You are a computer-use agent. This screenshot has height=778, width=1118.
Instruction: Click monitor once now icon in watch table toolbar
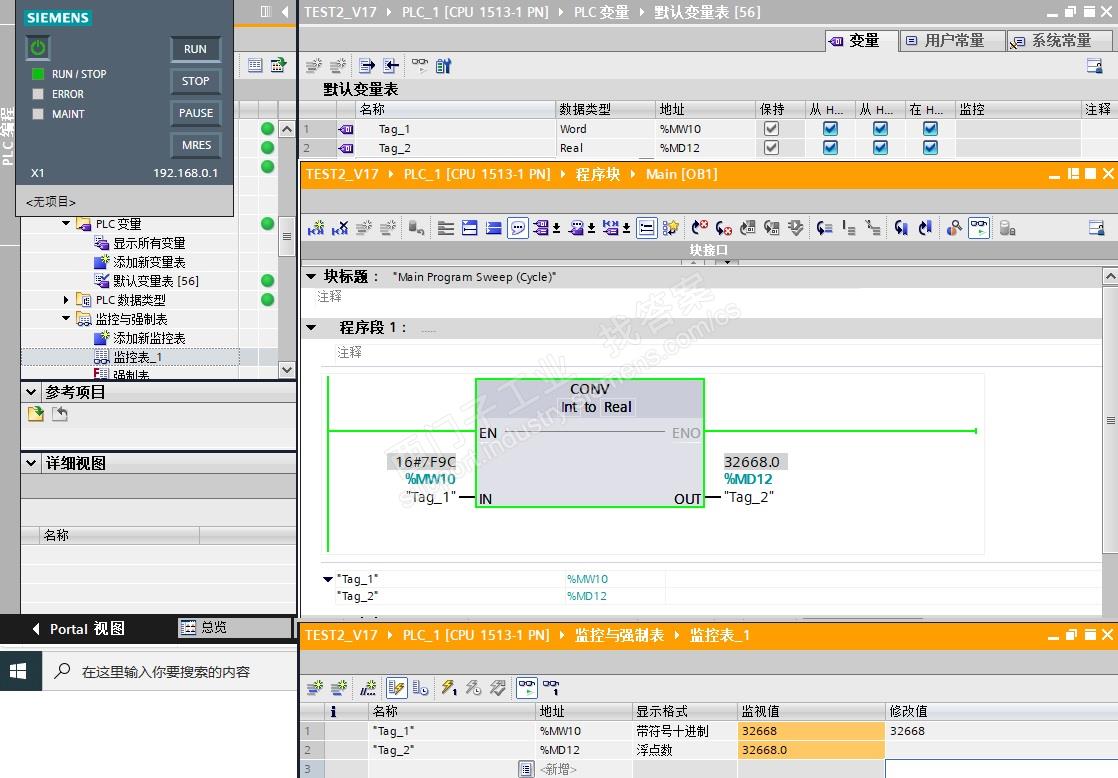[x=551, y=688]
